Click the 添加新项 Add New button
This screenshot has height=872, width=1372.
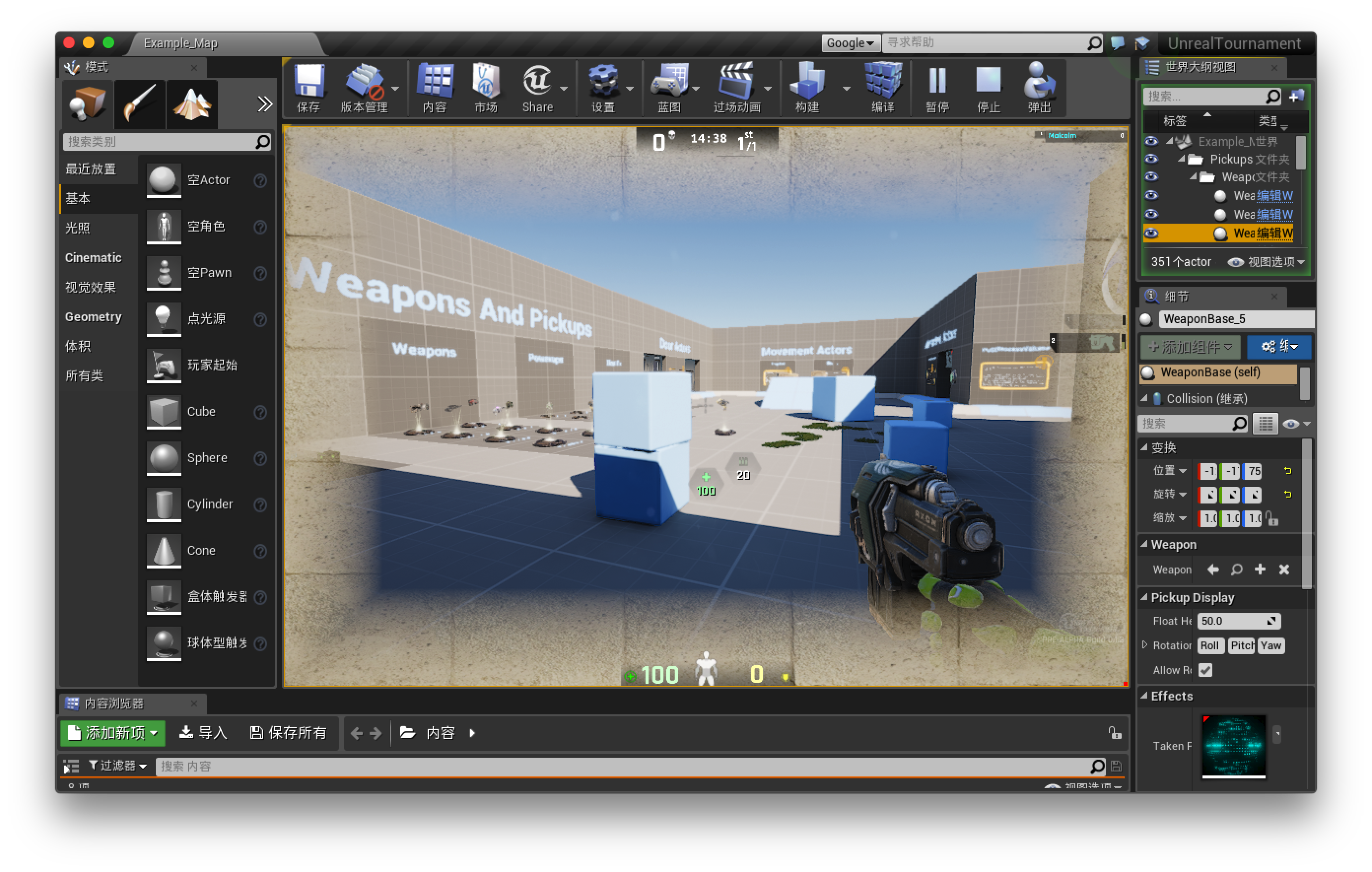[x=113, y=733]
